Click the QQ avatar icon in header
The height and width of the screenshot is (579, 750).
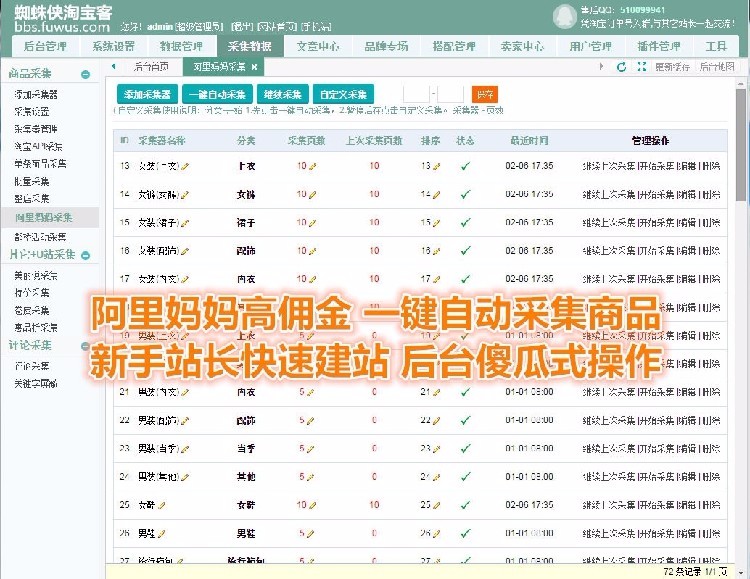click(x=564, y=16)
